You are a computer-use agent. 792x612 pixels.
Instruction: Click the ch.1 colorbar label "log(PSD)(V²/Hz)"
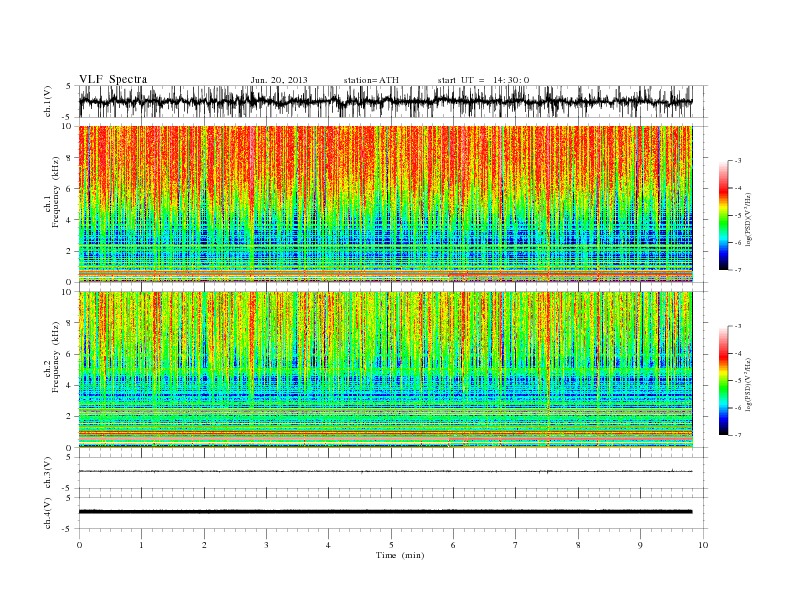click(x=748, y=219)
